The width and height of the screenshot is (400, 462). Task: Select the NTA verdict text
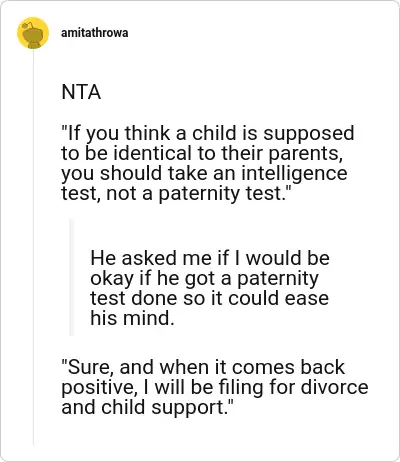tap(81, 92)
